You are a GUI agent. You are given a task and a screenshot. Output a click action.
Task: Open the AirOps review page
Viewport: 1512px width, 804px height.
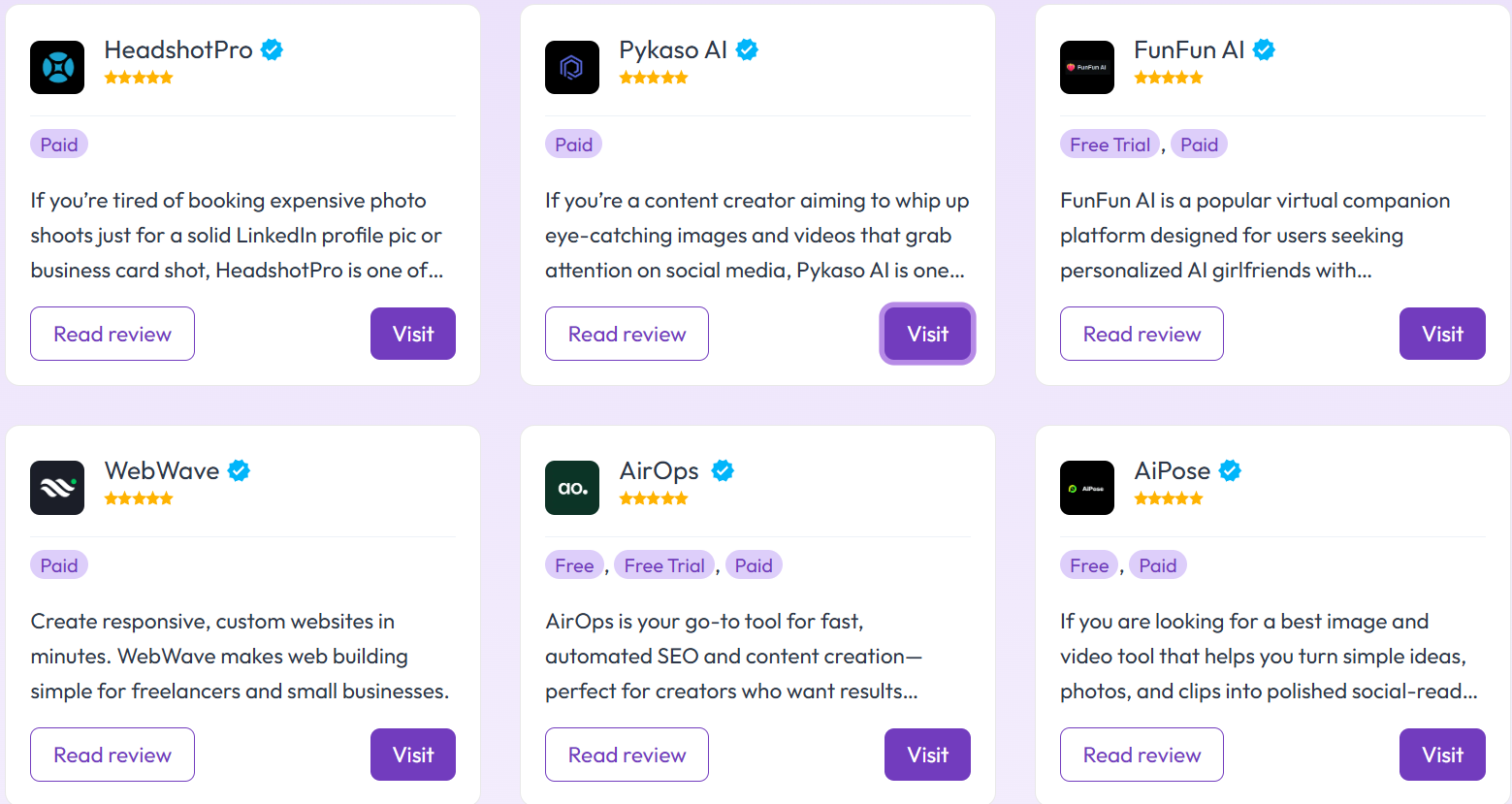pos(627,755)
